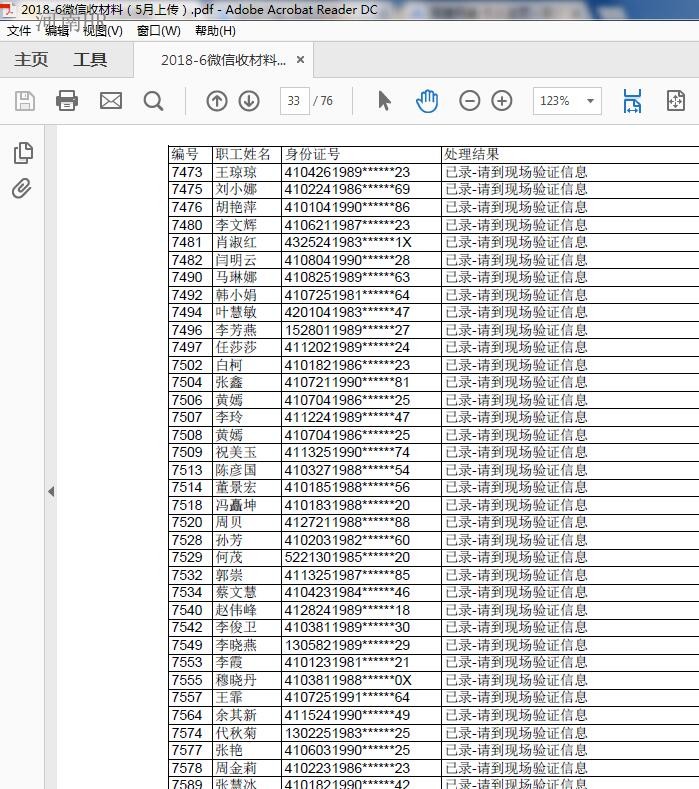
Task: Switch to the 工具 tab
Action: point(90,60)
